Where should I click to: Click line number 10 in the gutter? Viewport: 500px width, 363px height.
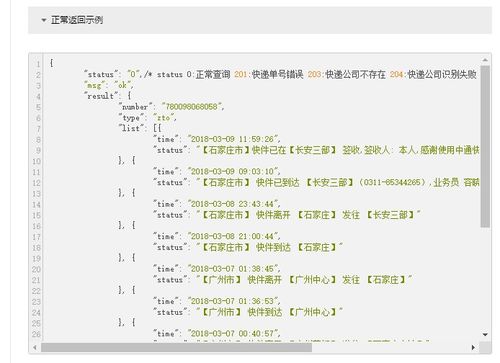[36, 161]
